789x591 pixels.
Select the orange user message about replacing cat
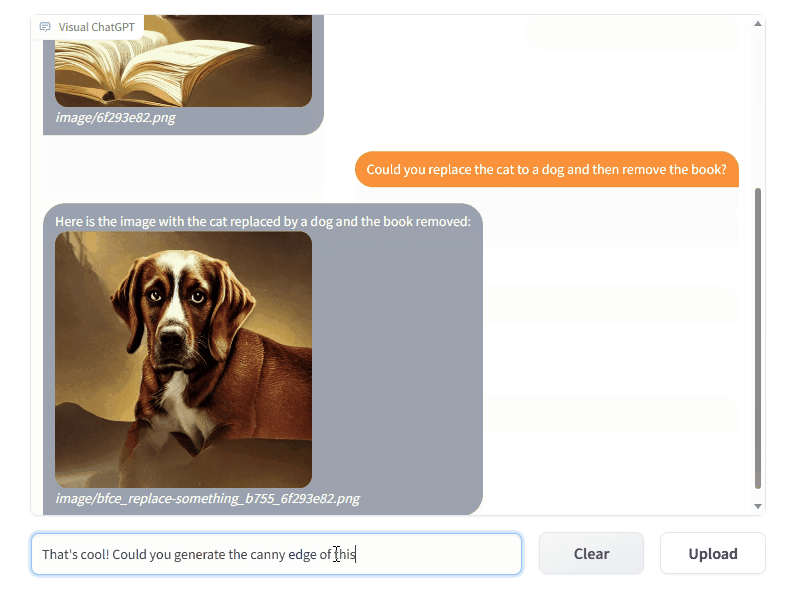[x=546, y=170]
